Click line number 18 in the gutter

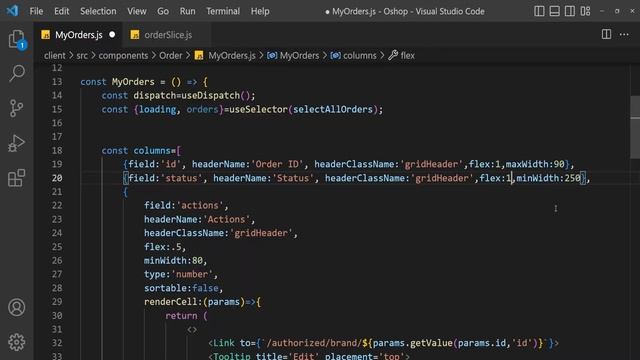[x=57, y=151]
